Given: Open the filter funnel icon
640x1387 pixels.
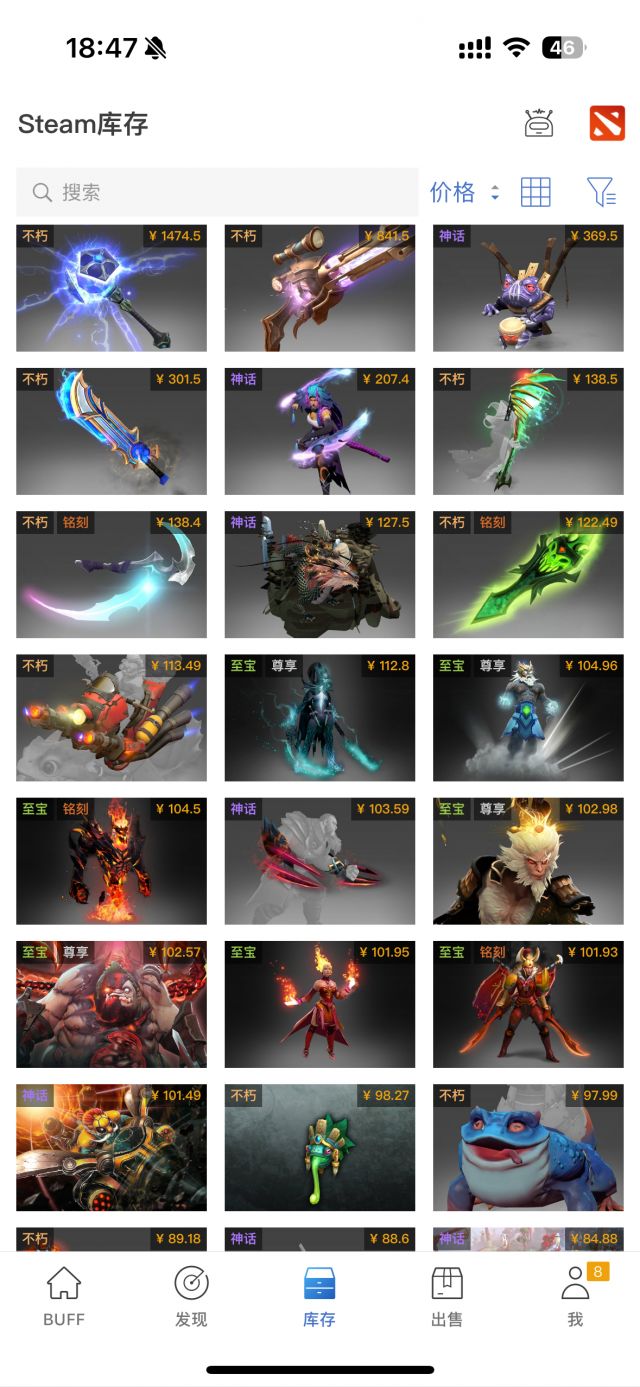Looking at the screenshot, I should pos(601,192).
